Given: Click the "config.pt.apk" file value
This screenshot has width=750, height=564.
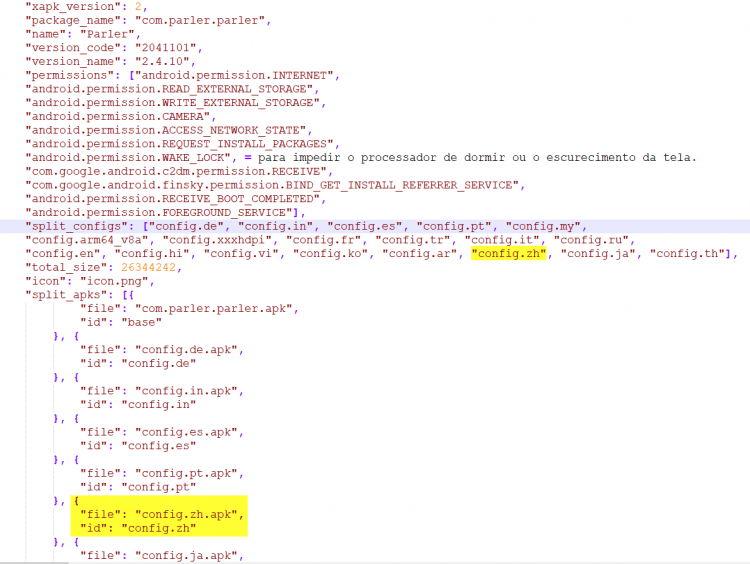Looking at the screenshot, I should 186,473.
